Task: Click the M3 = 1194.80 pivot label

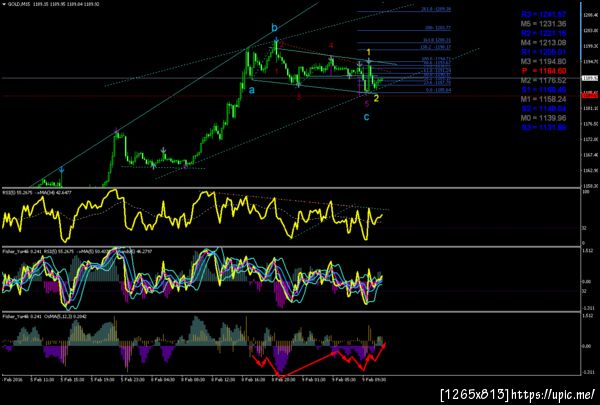Action: tap(543, 61)
